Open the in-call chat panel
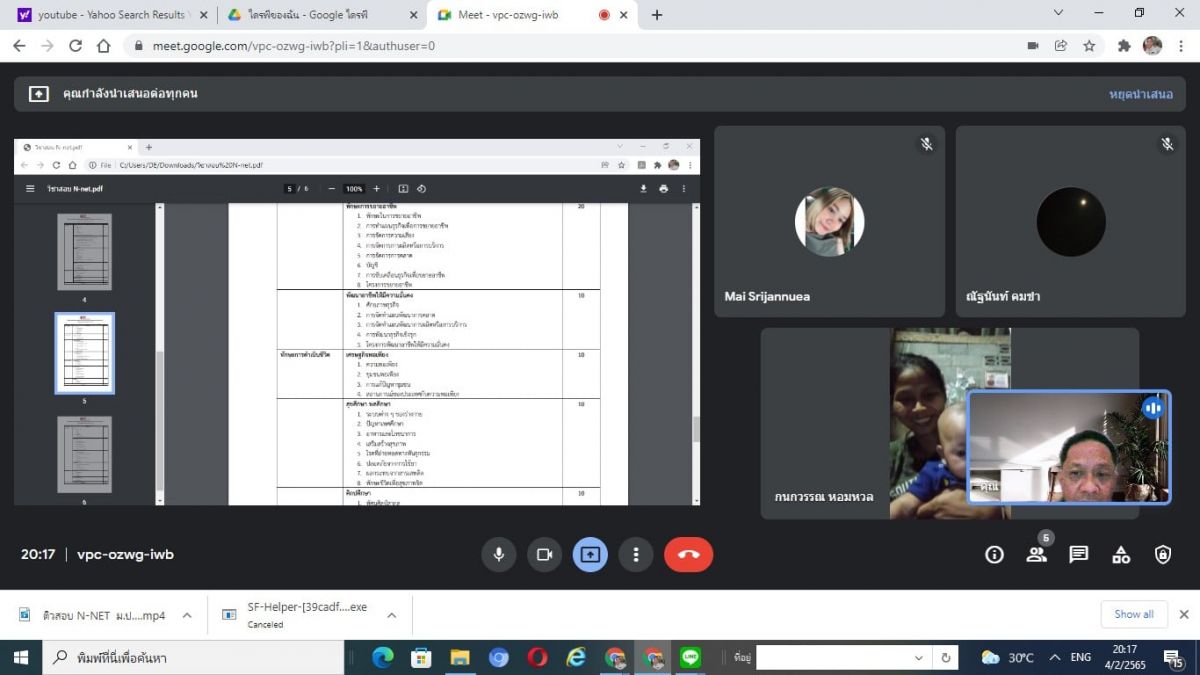 [1078, 554]
